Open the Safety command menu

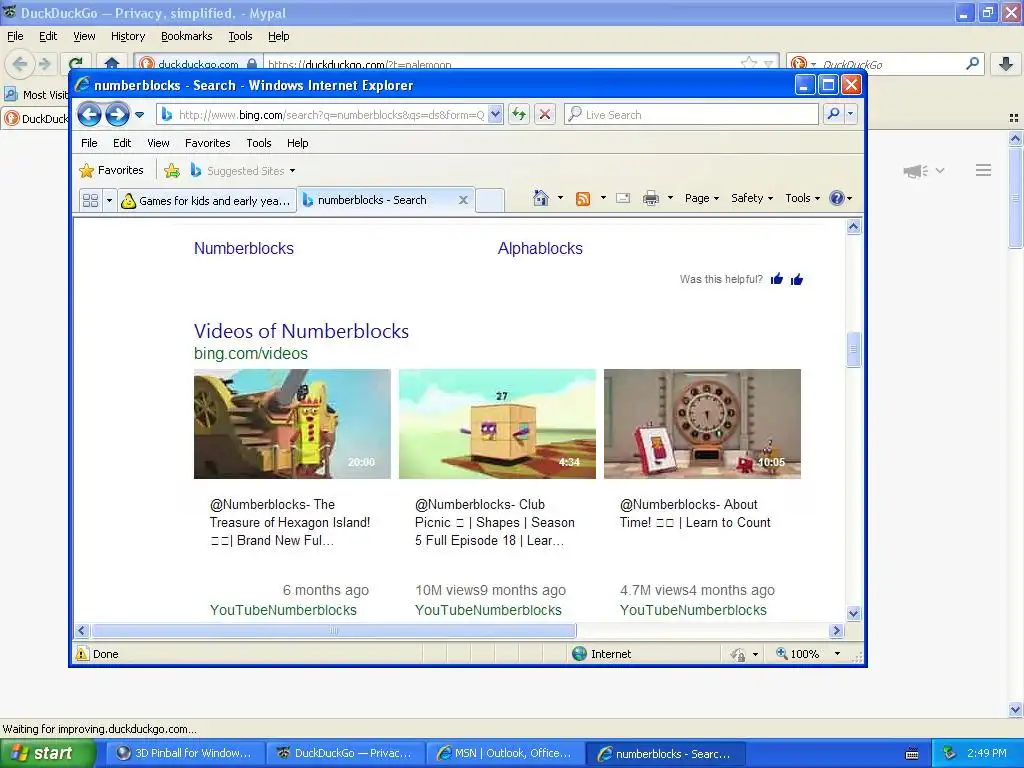pos(752,198)
